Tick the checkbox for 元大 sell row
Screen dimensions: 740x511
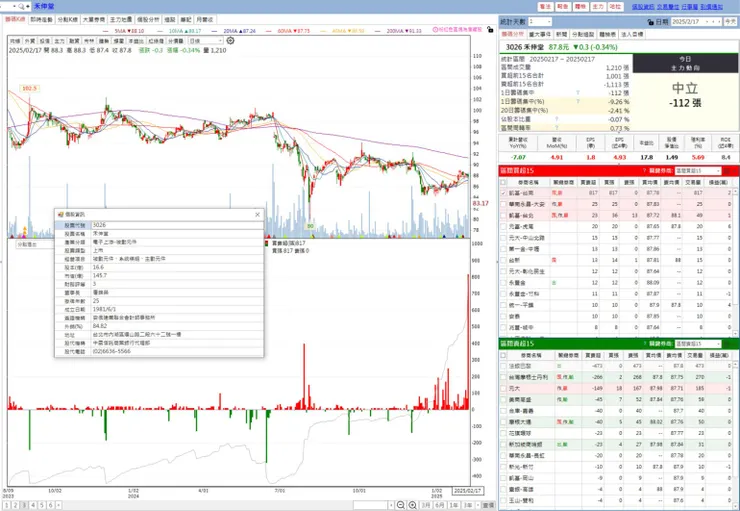pyautogui.click(x=504, y=388)
